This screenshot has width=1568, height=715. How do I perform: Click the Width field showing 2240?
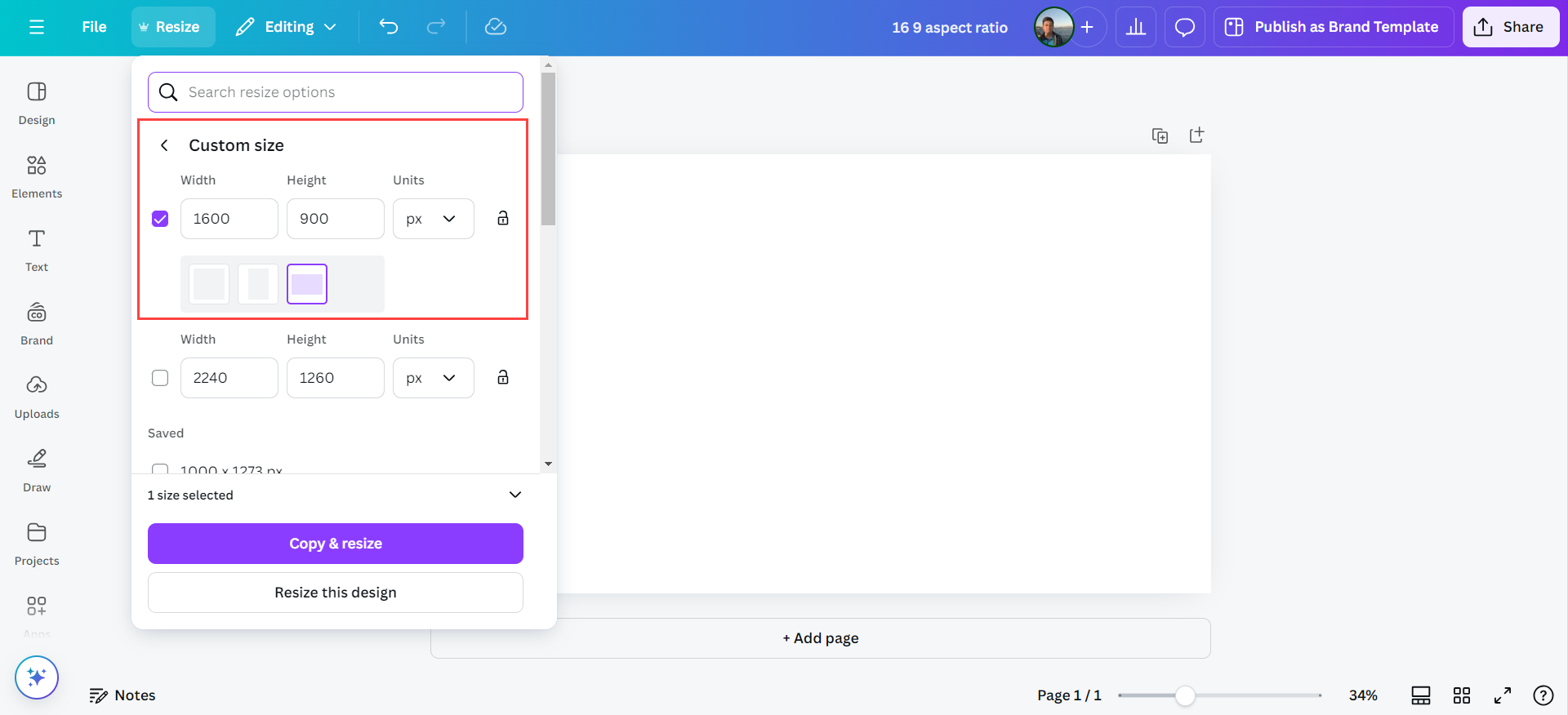pos(229,378)
